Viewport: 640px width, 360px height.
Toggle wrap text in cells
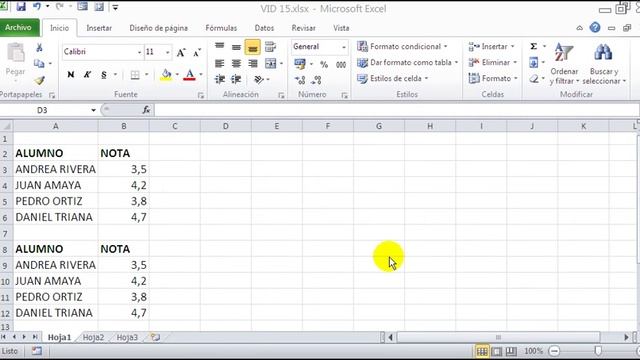click(270, 47)
